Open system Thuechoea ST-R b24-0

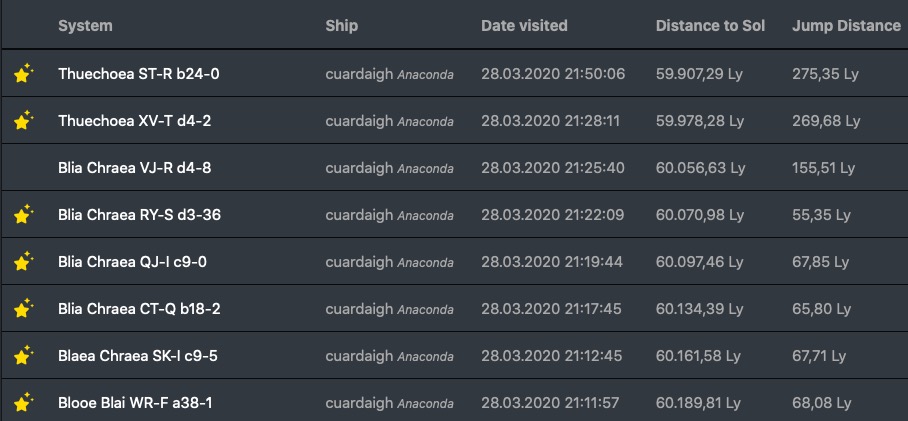(x=139, y=73)
